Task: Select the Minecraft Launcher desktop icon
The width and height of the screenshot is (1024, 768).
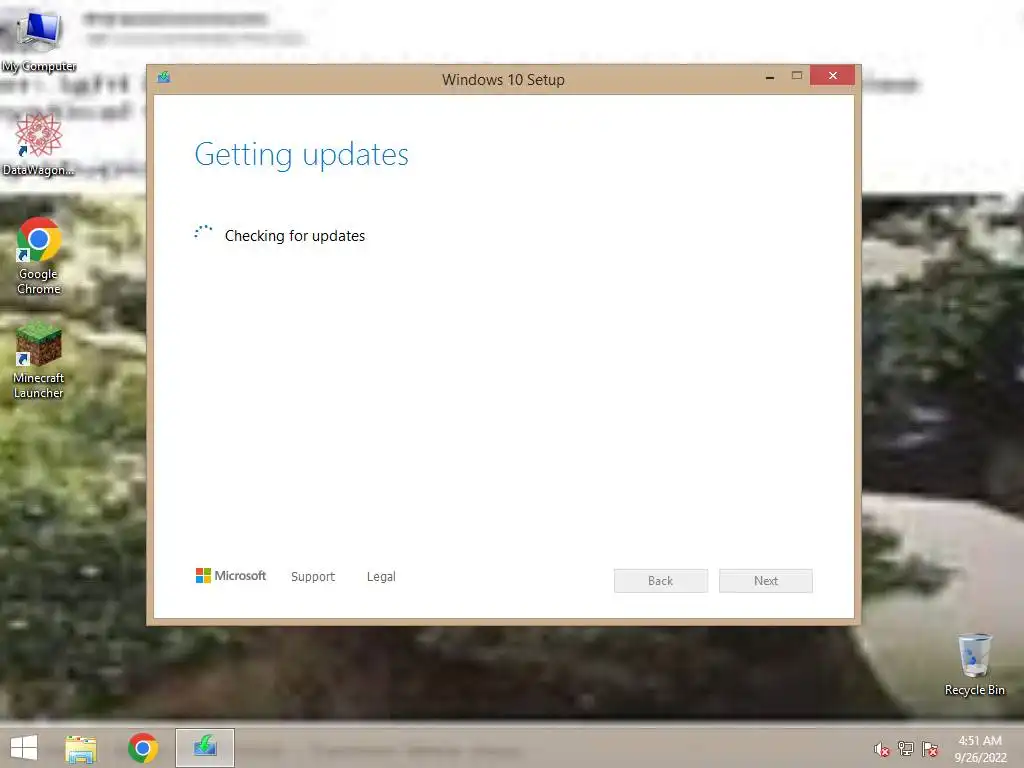Action: pos(39,360)
